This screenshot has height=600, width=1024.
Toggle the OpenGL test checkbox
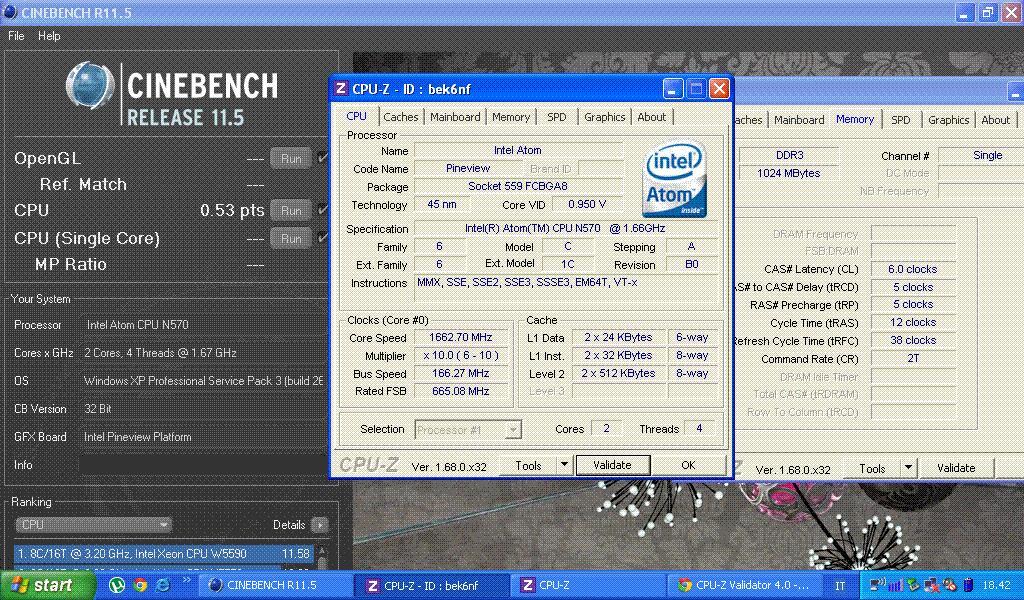(322, 157)
